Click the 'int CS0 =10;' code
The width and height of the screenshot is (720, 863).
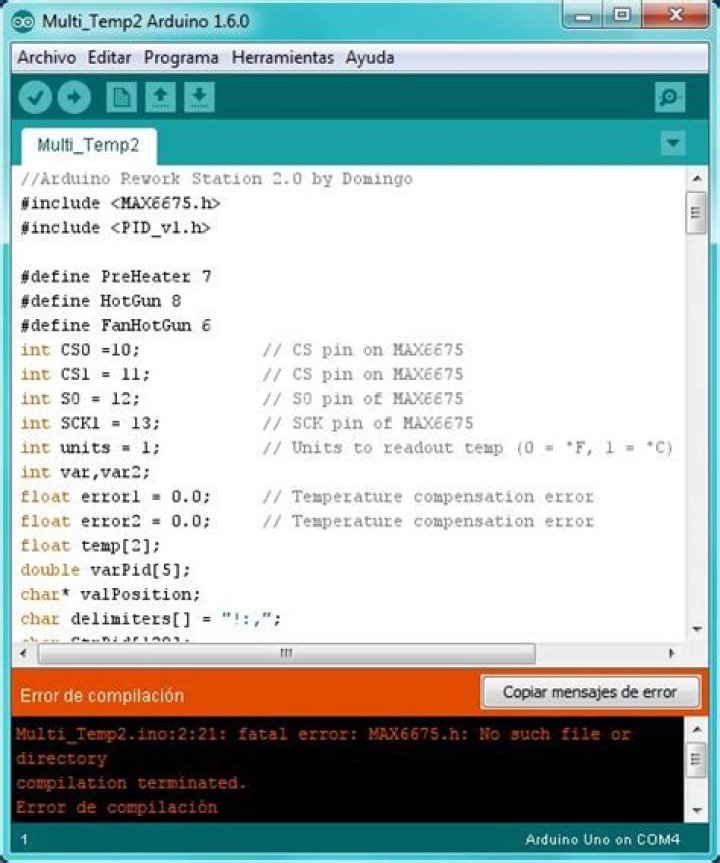click(80, 350)
